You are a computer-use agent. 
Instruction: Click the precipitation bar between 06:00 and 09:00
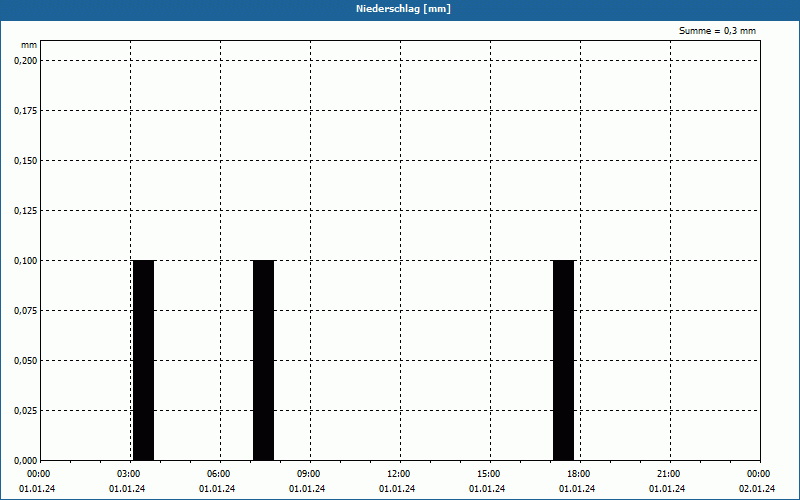263,360
